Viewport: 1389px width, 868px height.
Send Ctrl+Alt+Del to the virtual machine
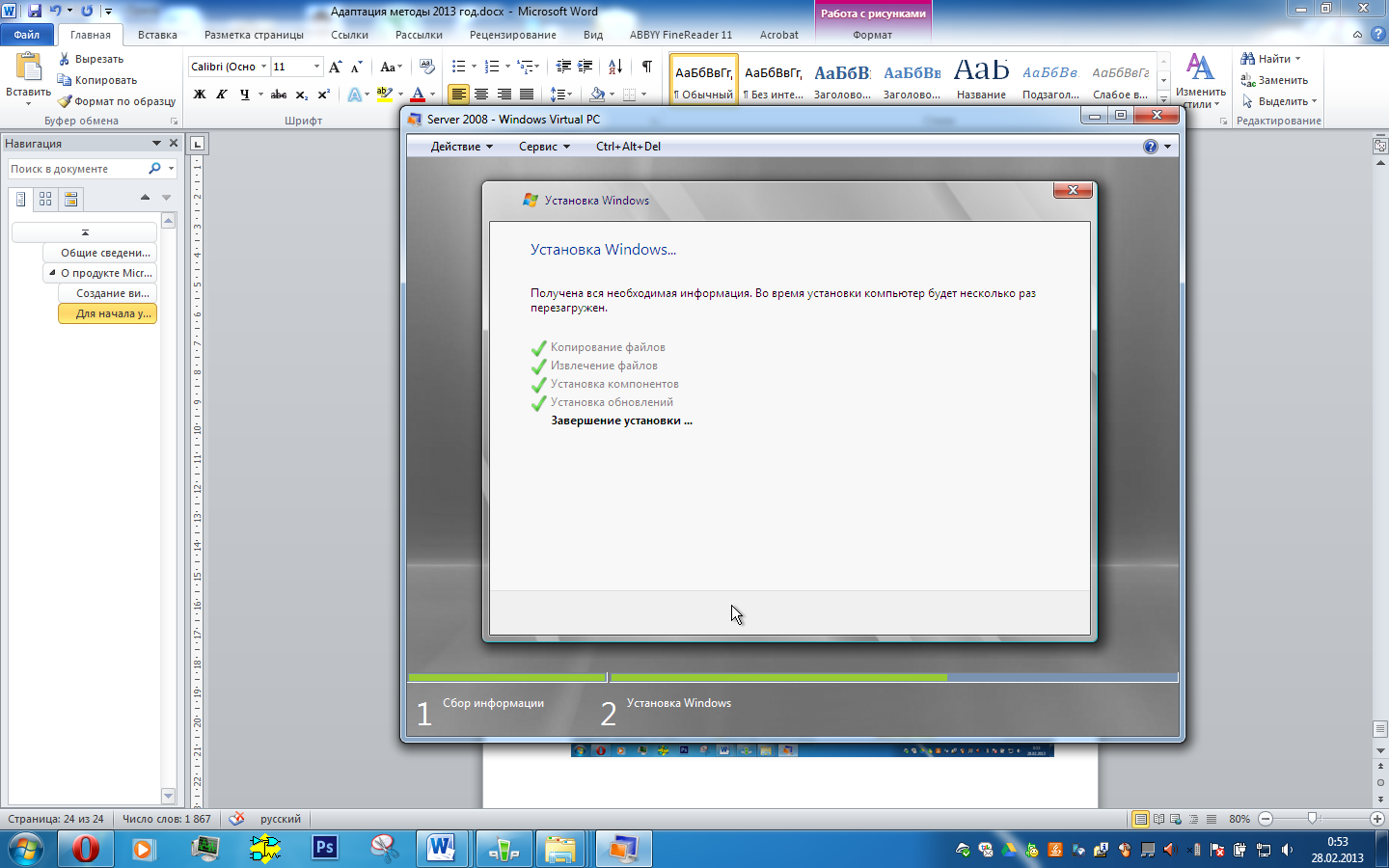(x=628, y=147)
